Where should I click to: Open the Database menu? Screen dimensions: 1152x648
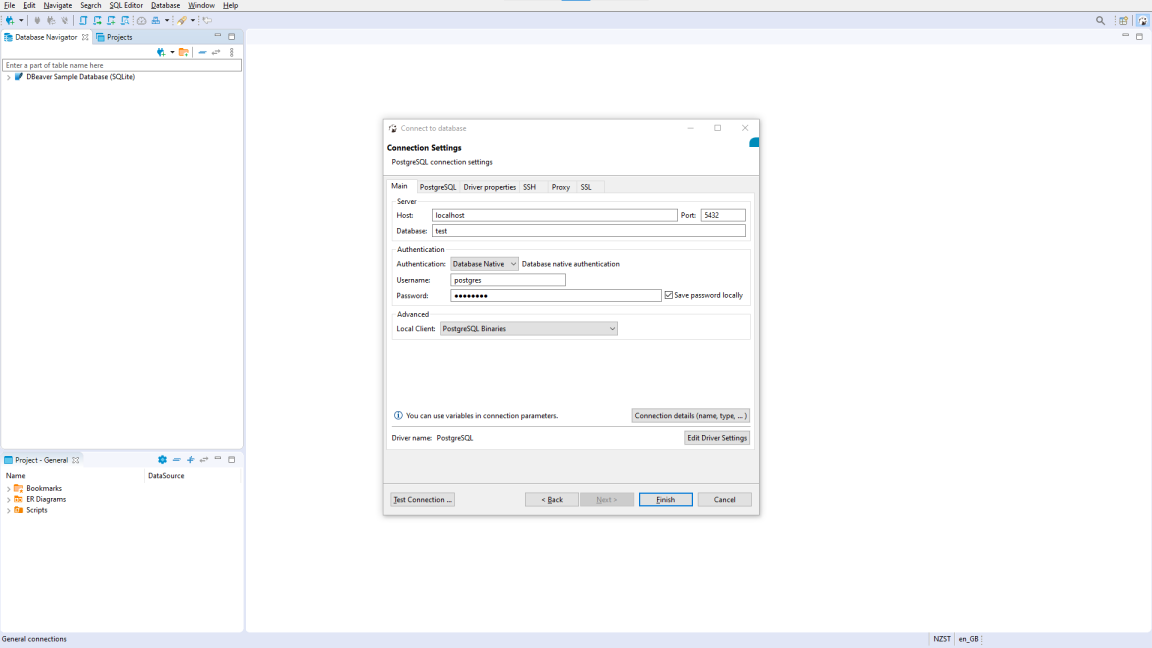click(x=165, y=5)
